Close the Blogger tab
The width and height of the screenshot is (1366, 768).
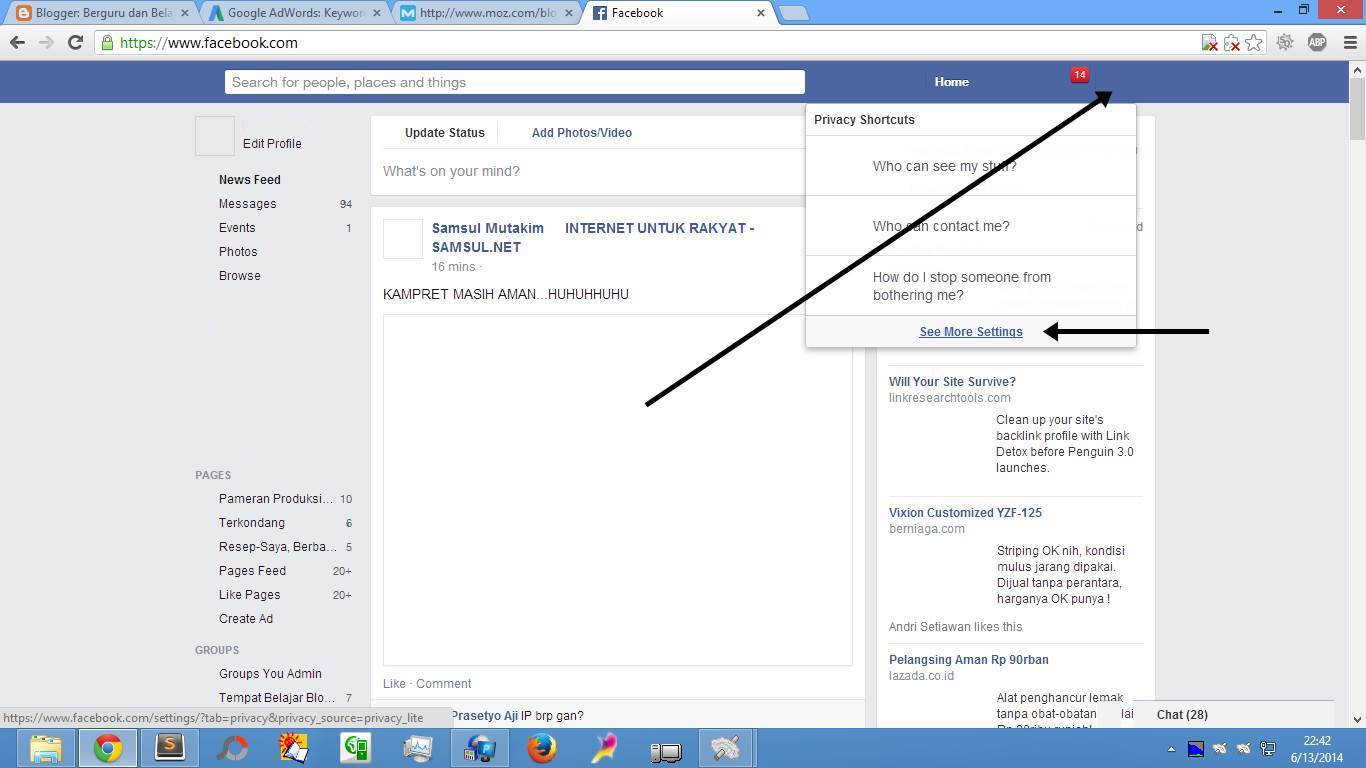click(x=184, y=13)
